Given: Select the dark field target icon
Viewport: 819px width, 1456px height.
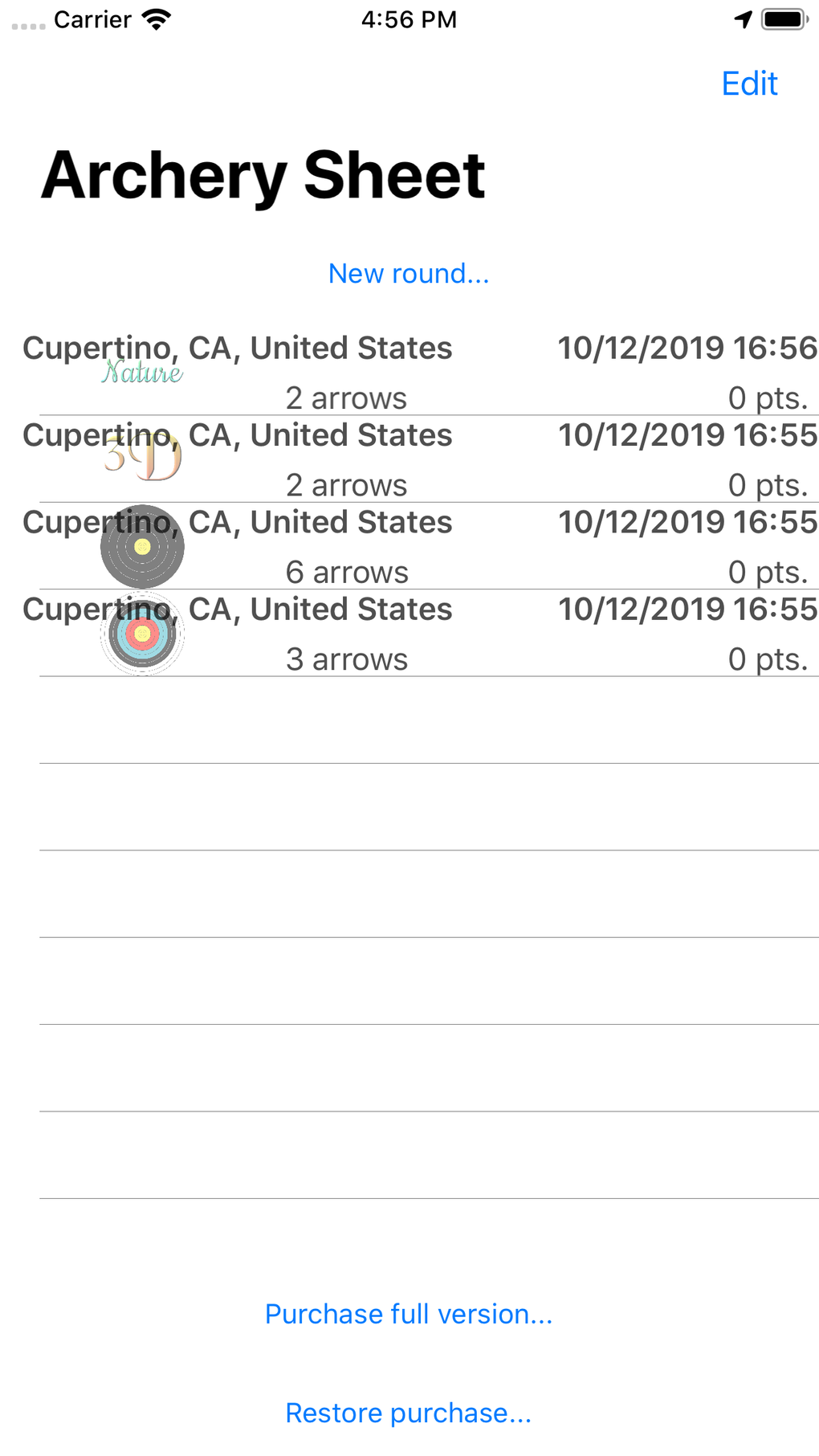Looking at the screenshot, I should (x=143, y=546).
